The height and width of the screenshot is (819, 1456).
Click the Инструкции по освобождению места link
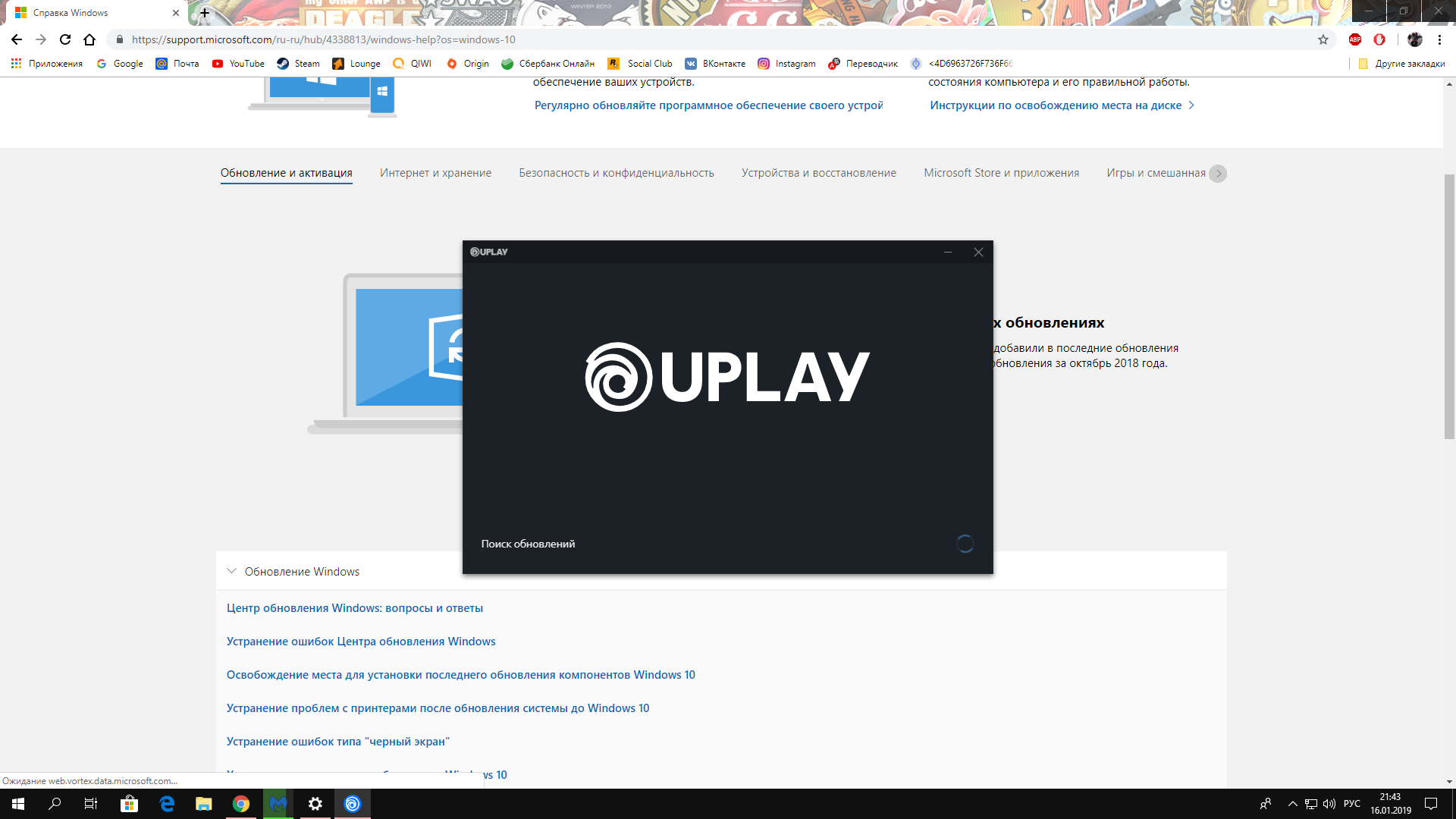[1055, 104]
